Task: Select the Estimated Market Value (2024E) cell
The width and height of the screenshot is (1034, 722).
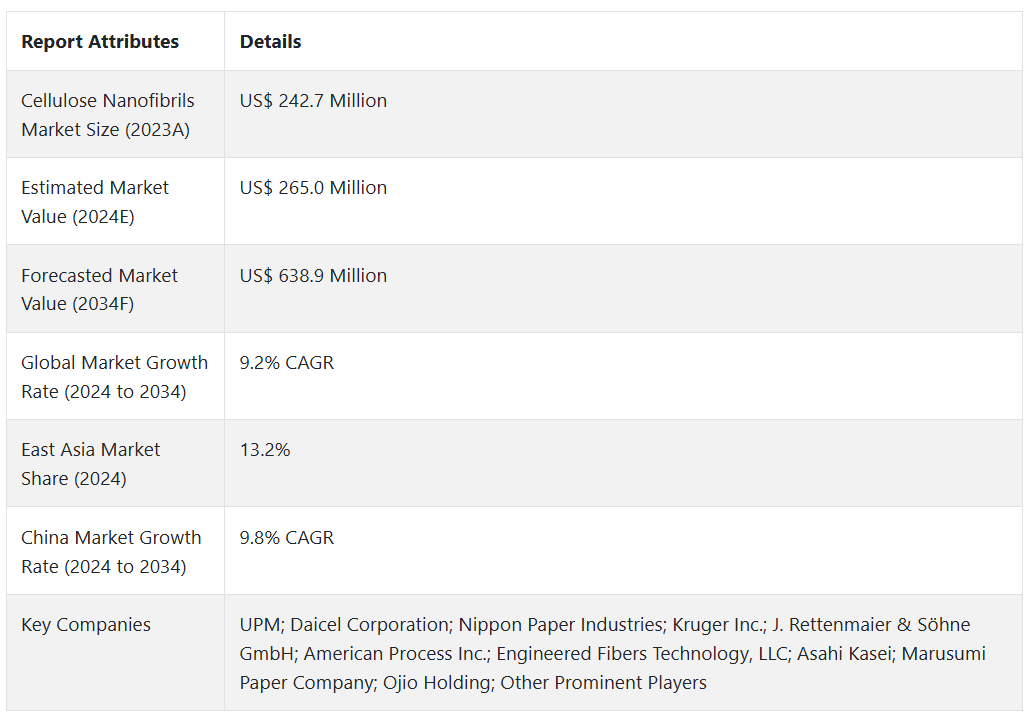Action: pyautogui.click(x=95, y=201)
